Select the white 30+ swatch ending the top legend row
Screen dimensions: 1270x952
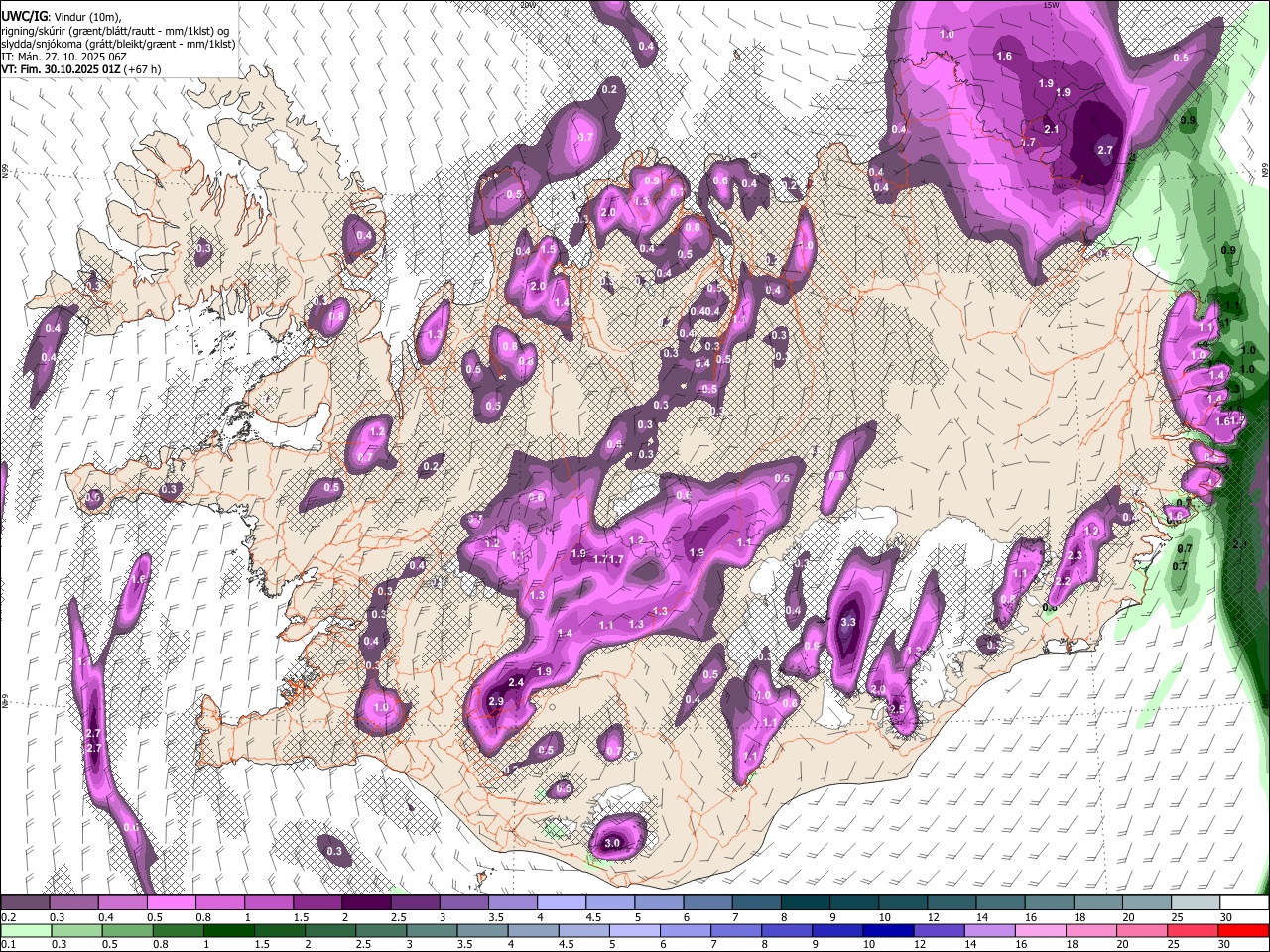(1244, 903)
